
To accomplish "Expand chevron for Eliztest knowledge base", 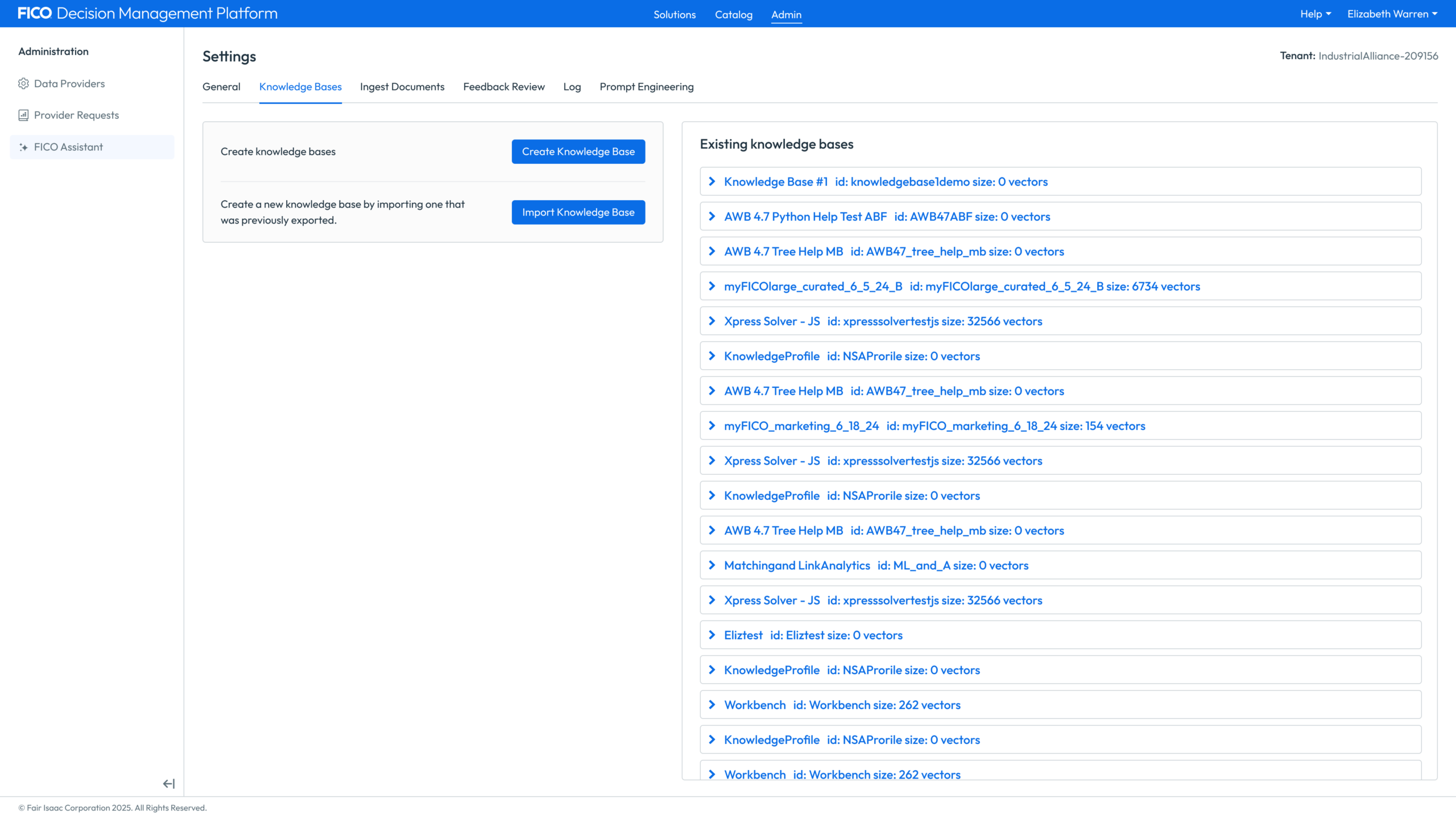I will coord(712,635).
